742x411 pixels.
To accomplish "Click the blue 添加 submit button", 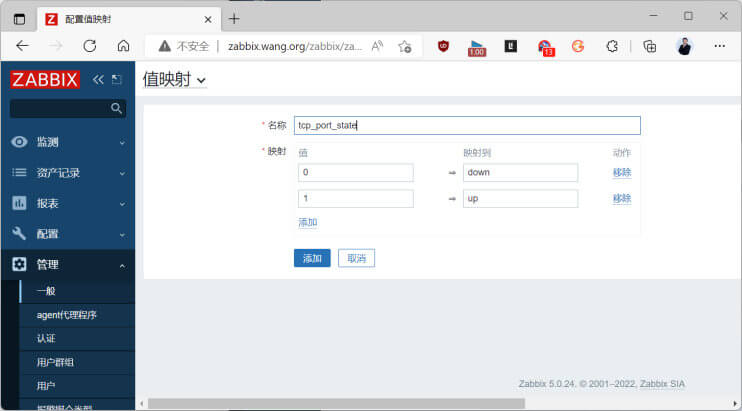I will point(312,258).
